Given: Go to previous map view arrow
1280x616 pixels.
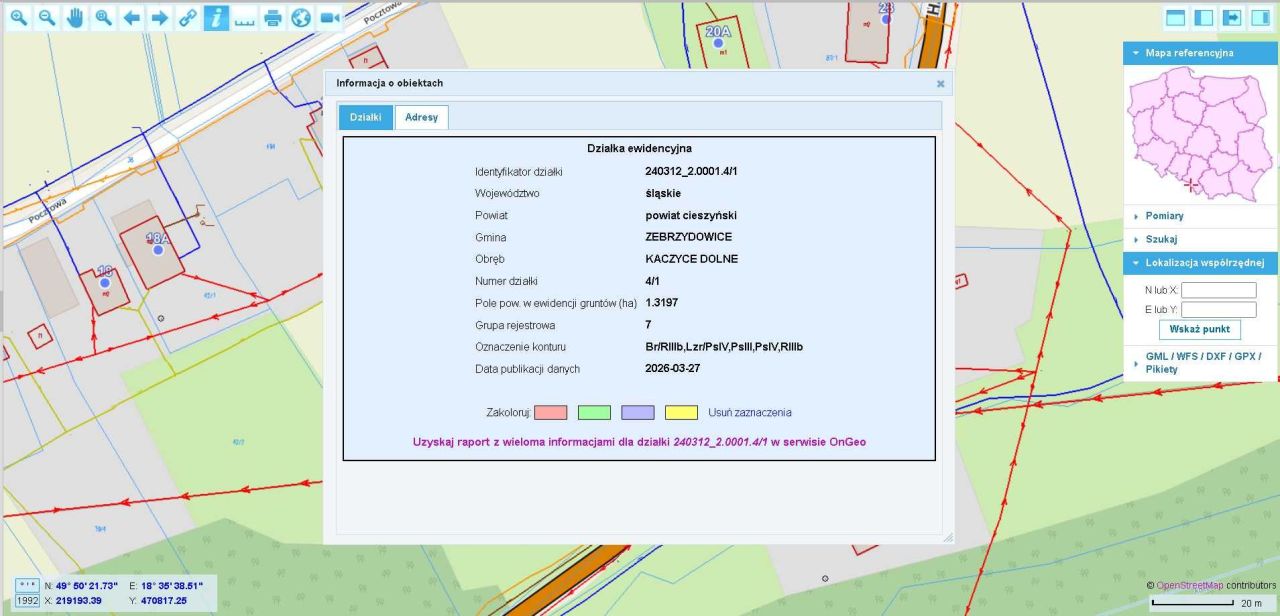Looking at the screenshot, I should 131,18.
